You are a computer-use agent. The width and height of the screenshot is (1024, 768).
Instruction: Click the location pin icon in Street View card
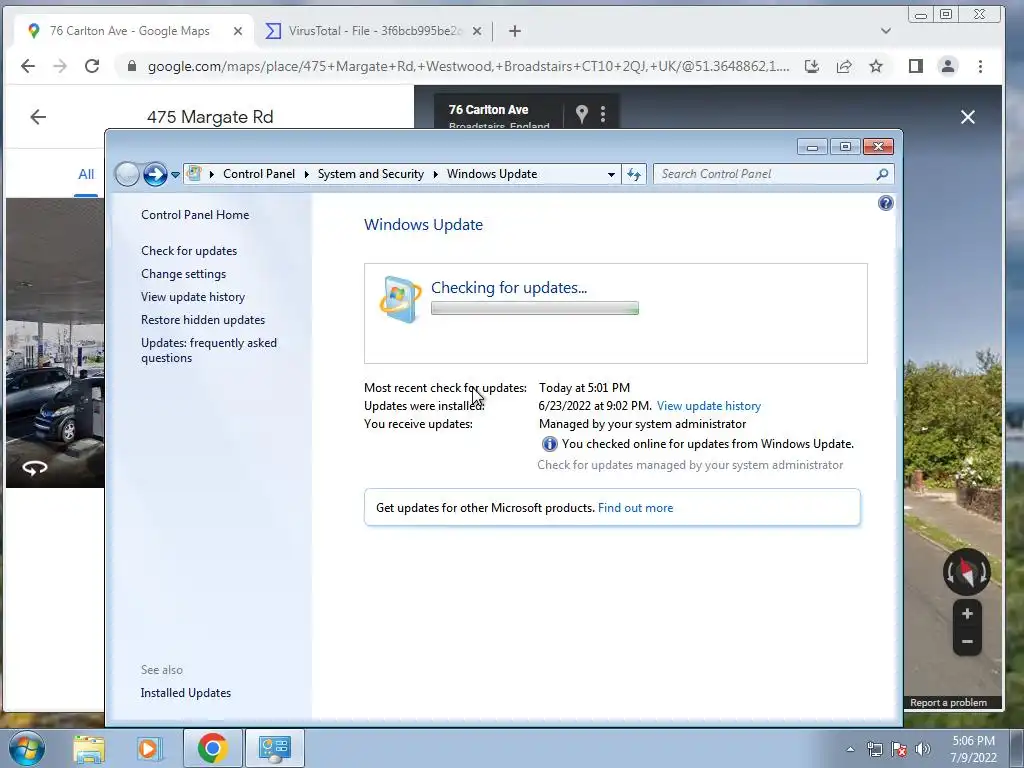point(582,114)
